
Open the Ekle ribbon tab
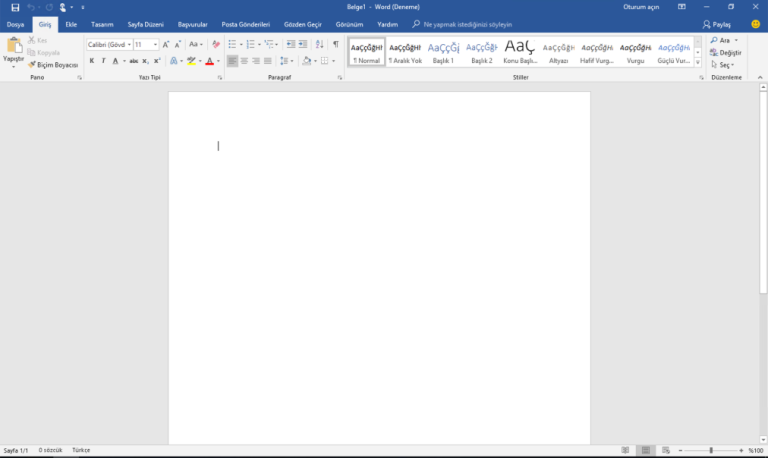71,24
